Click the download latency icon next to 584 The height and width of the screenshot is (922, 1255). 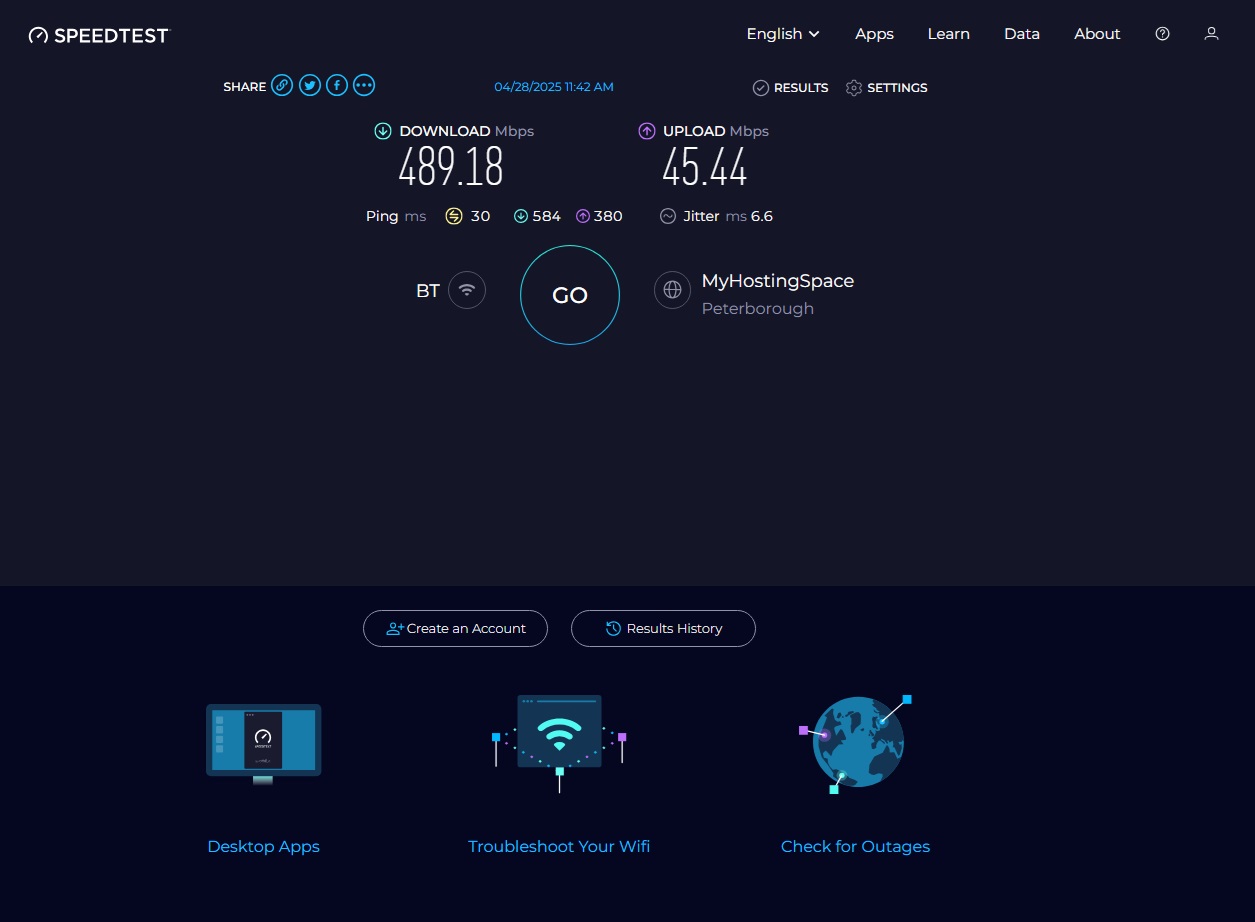click(x=521, y=216)
